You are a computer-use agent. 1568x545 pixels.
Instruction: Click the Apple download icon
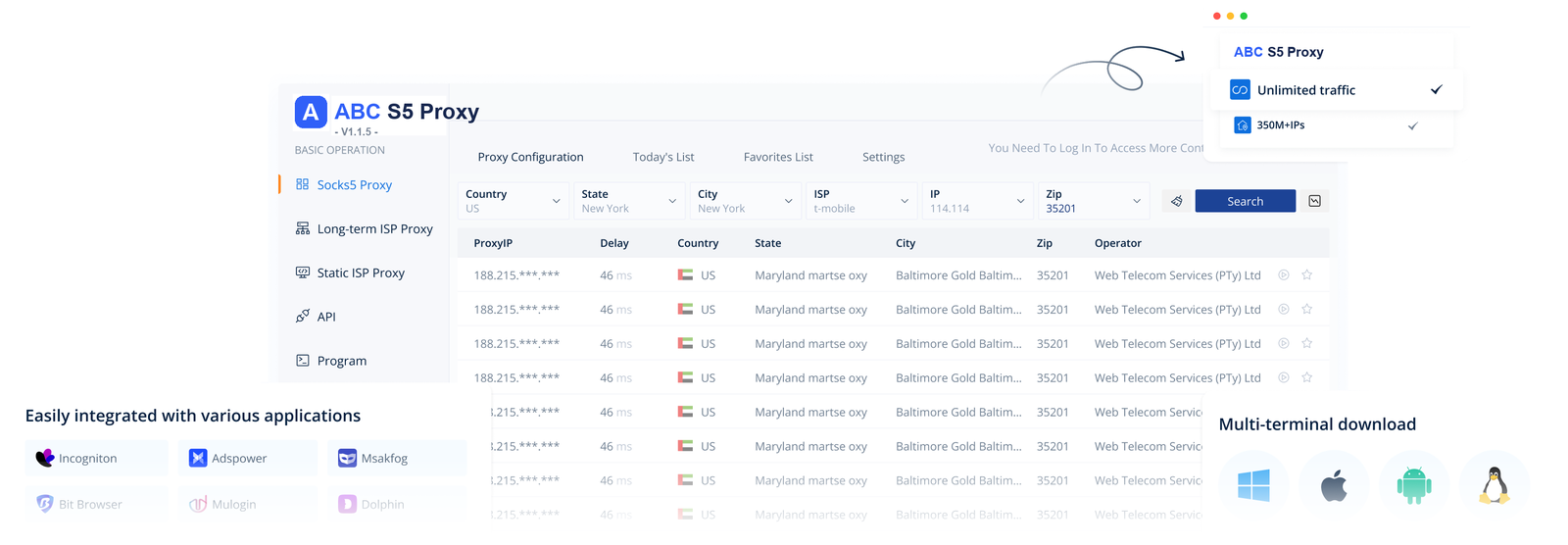pos(1334,484)
